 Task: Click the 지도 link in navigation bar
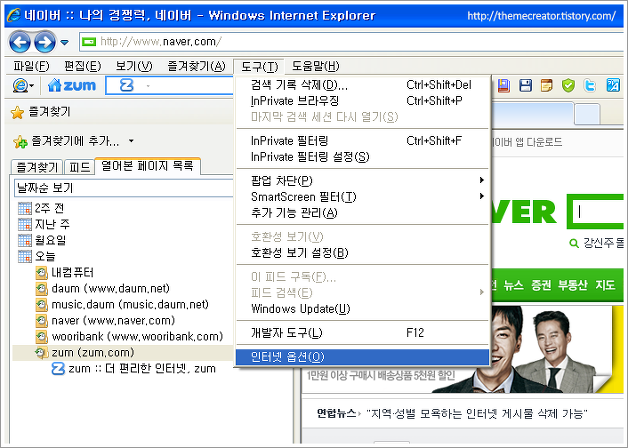click(x=605, y=285)
